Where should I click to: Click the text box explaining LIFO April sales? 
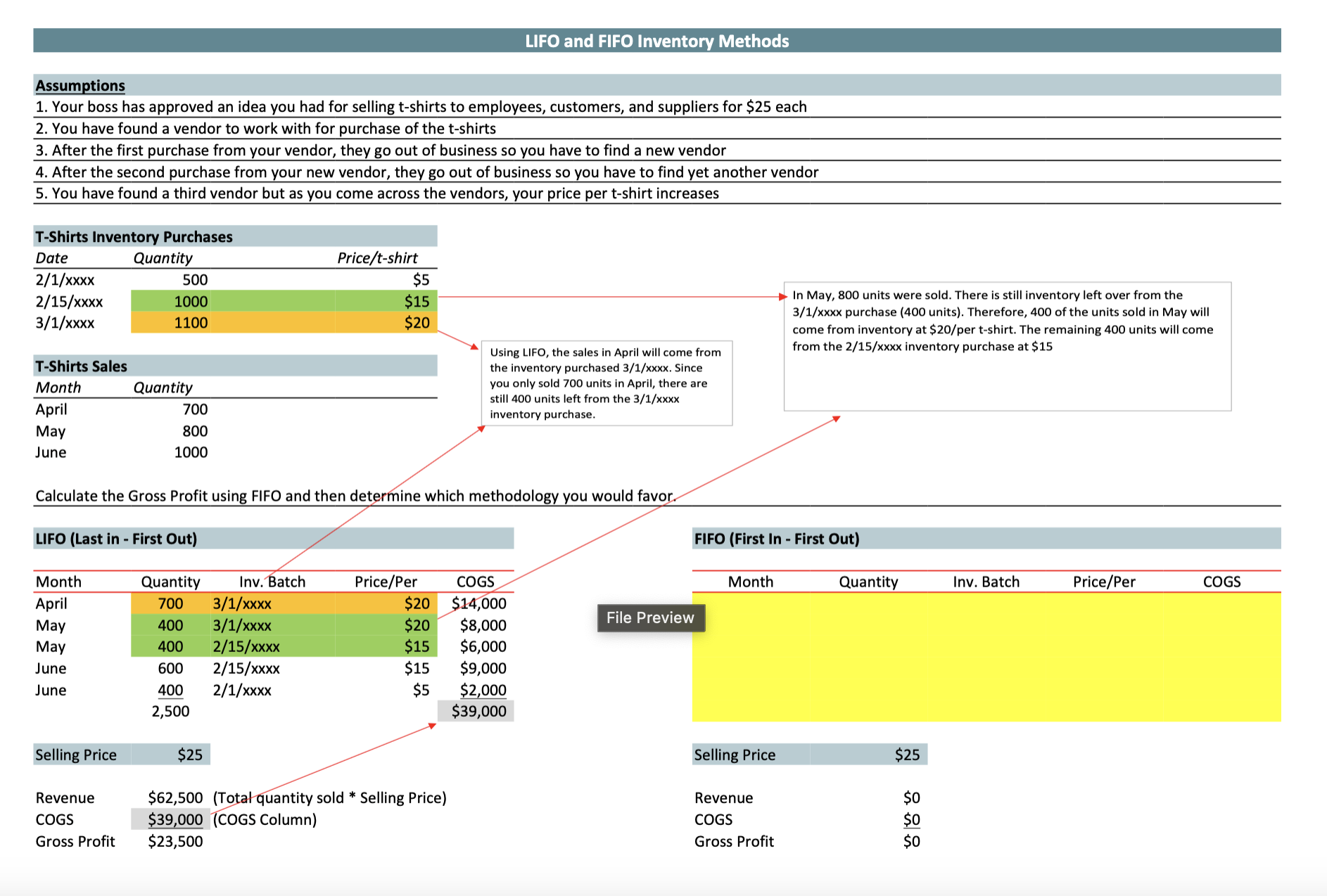(x=606, y=383)
